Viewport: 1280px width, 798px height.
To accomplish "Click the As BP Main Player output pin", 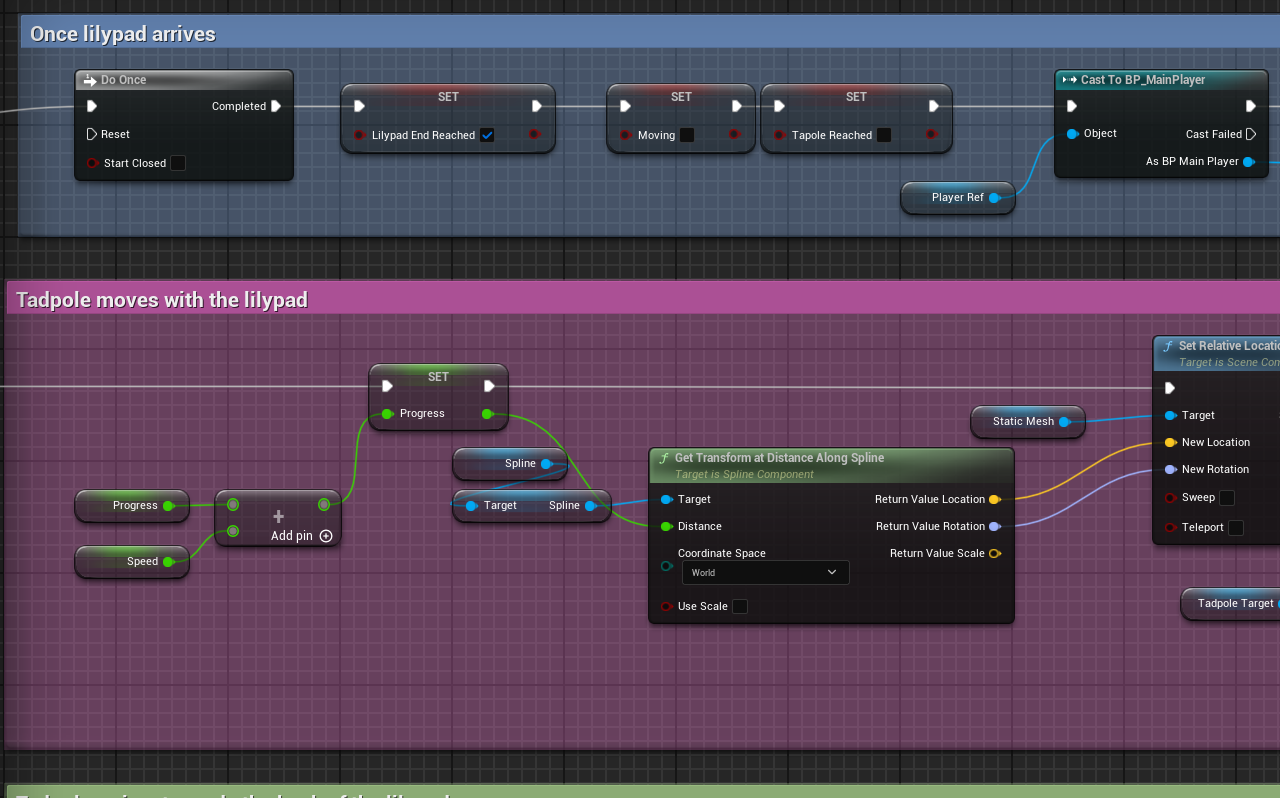I will 1249,161.
